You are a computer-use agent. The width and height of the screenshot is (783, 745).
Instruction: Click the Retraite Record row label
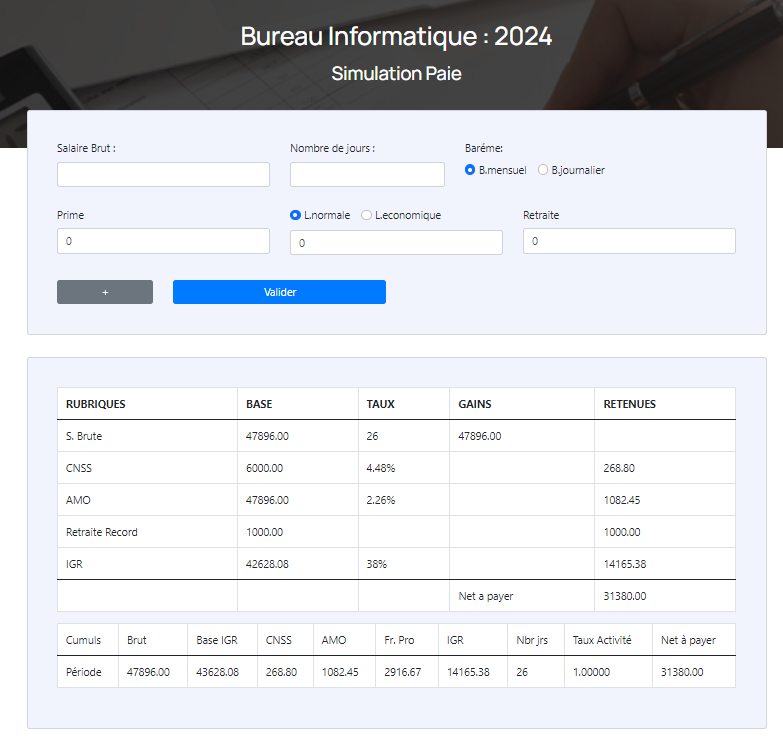pyautogui.click(x=101, y=532)
